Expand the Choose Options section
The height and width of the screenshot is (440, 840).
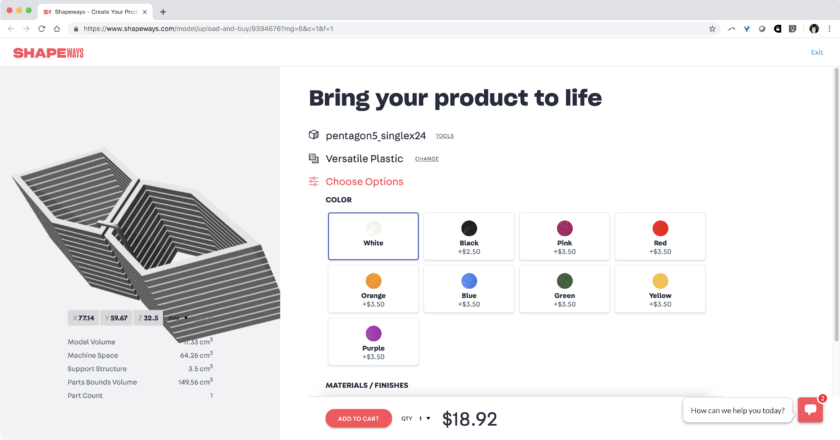[364, 182]
